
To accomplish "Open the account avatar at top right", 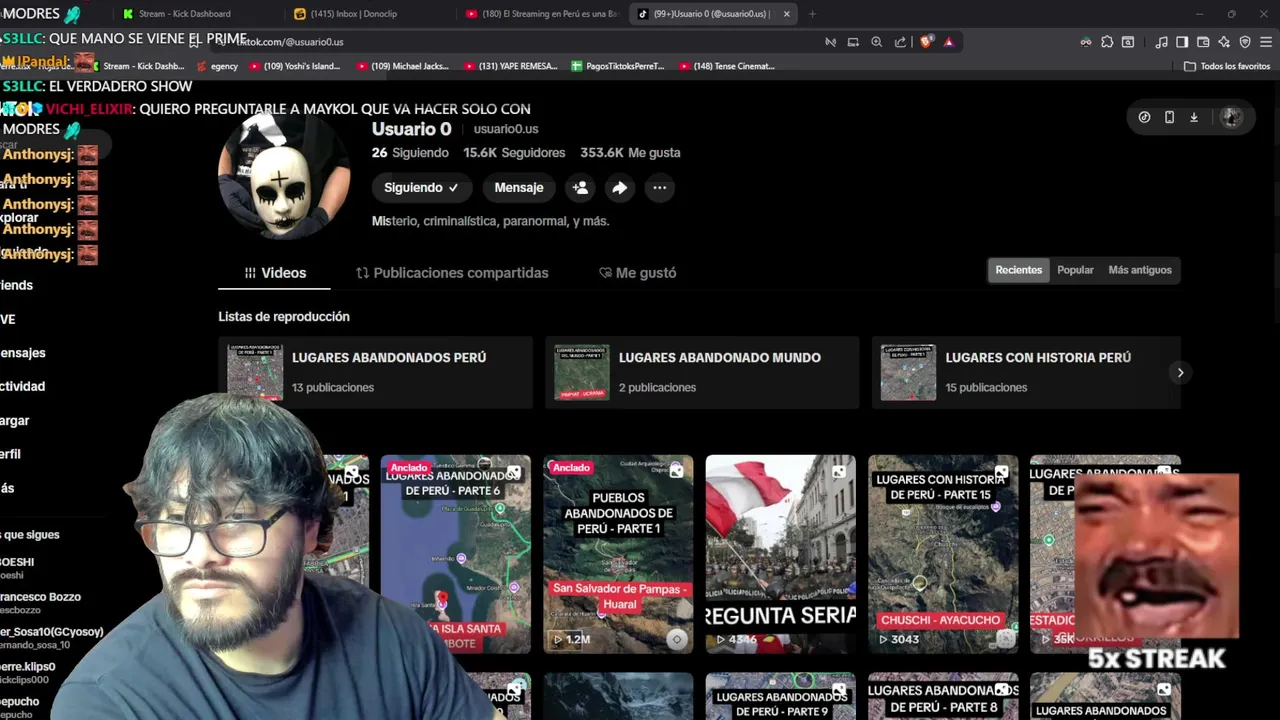I will (1231, 117).
